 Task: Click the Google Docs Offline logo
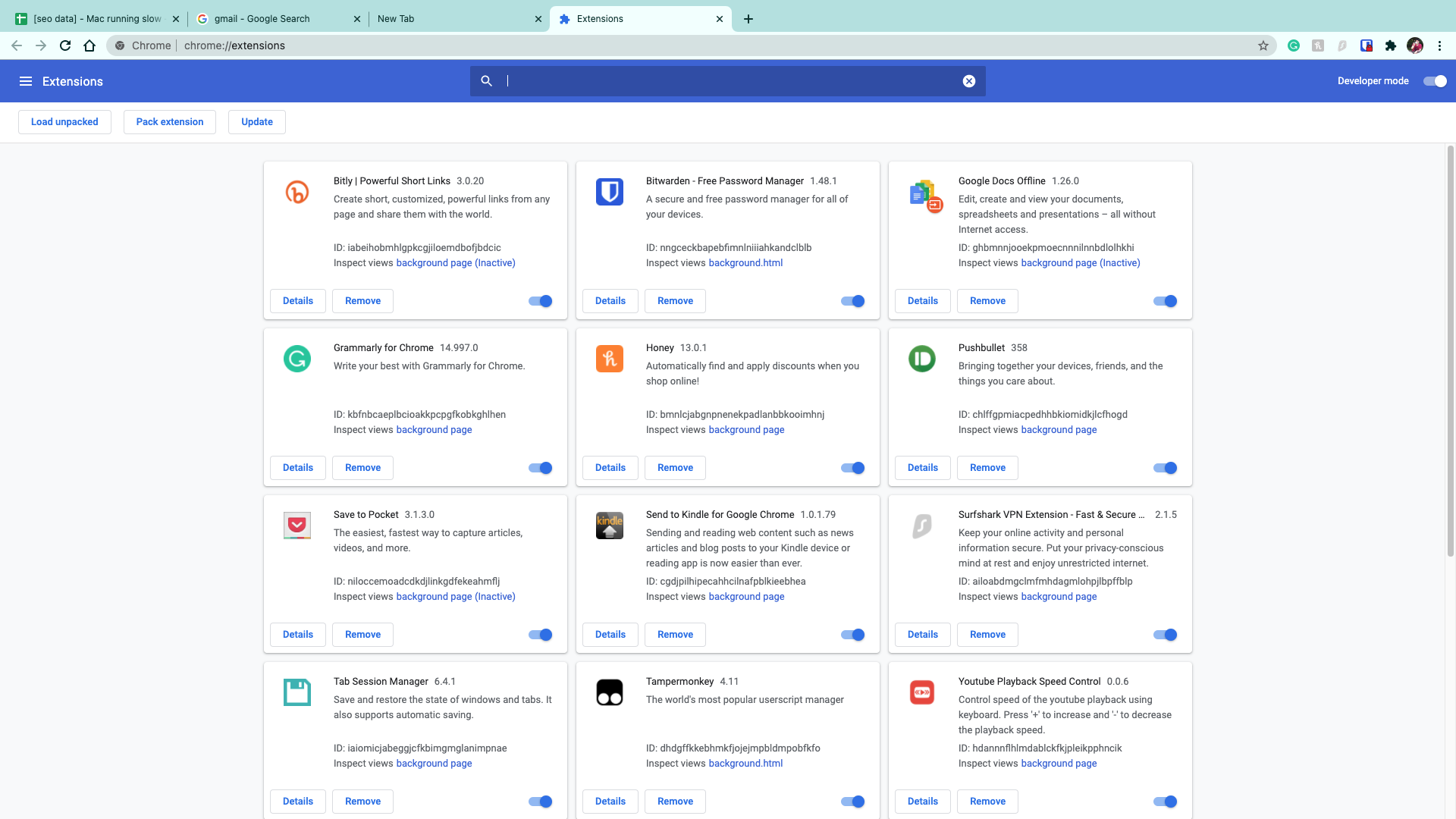[x=925, y=195]
